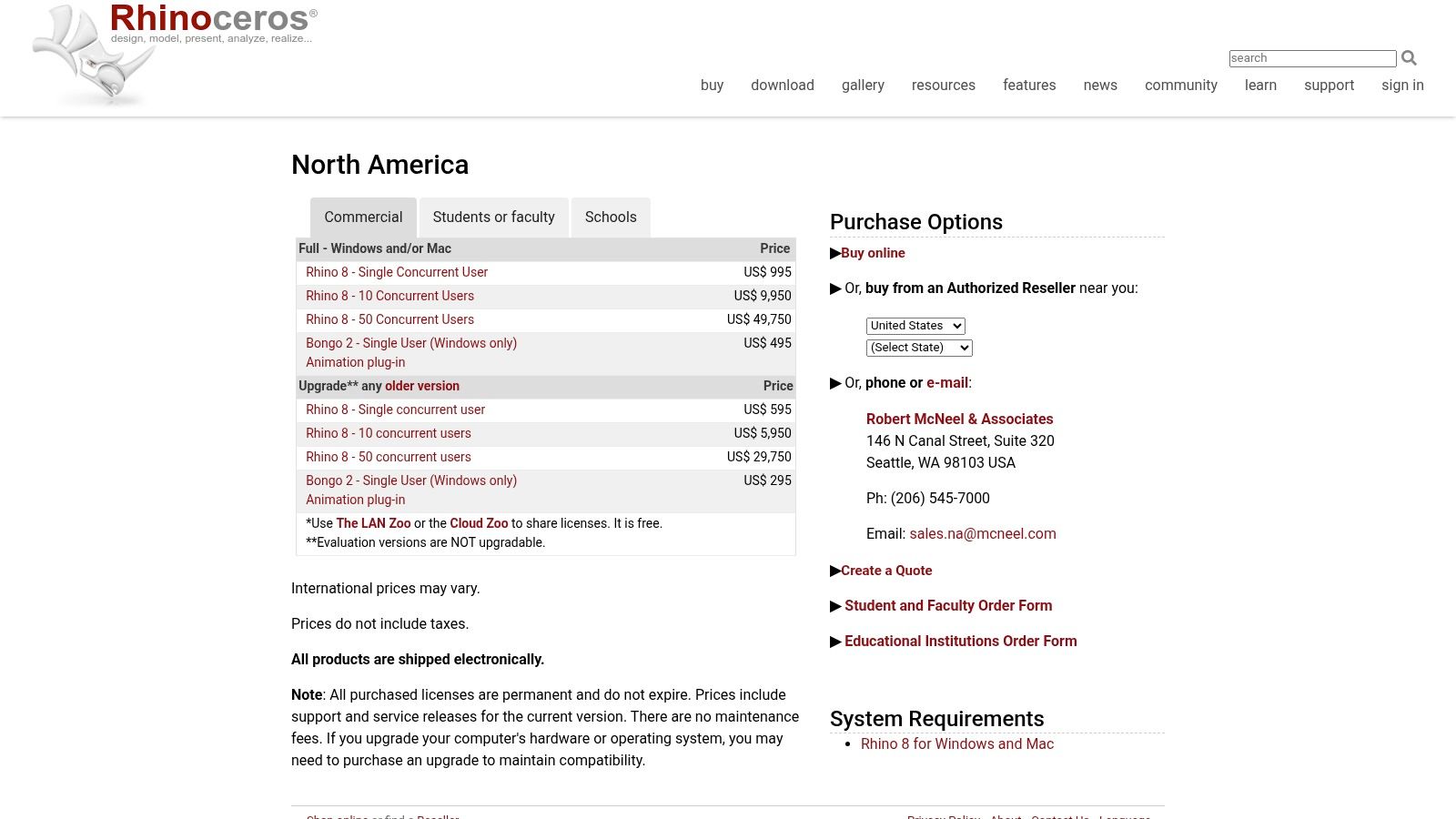This screenshot has height=819, width=1456.
Task: Click the Buy online link
Action: pos(872,253)
